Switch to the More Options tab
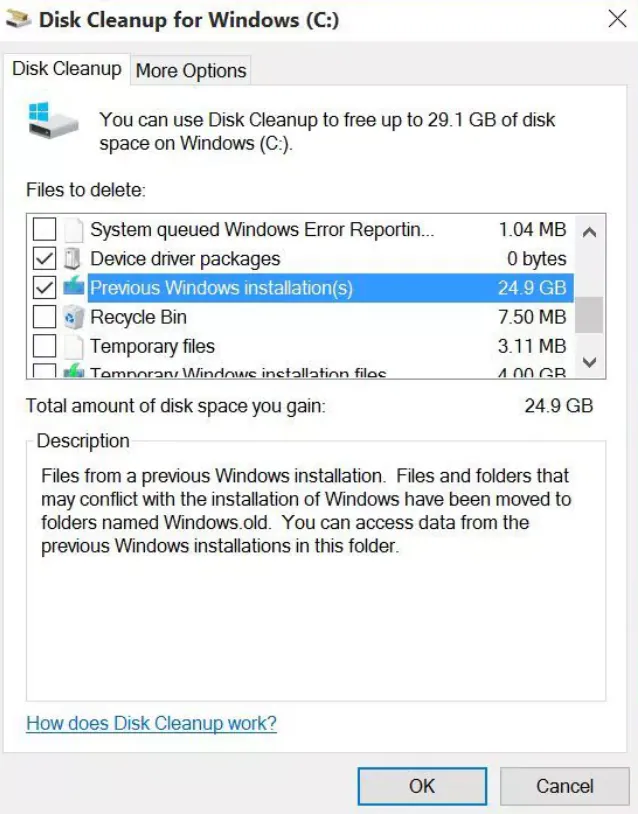The image size is (638, 814). click(191, 70)
